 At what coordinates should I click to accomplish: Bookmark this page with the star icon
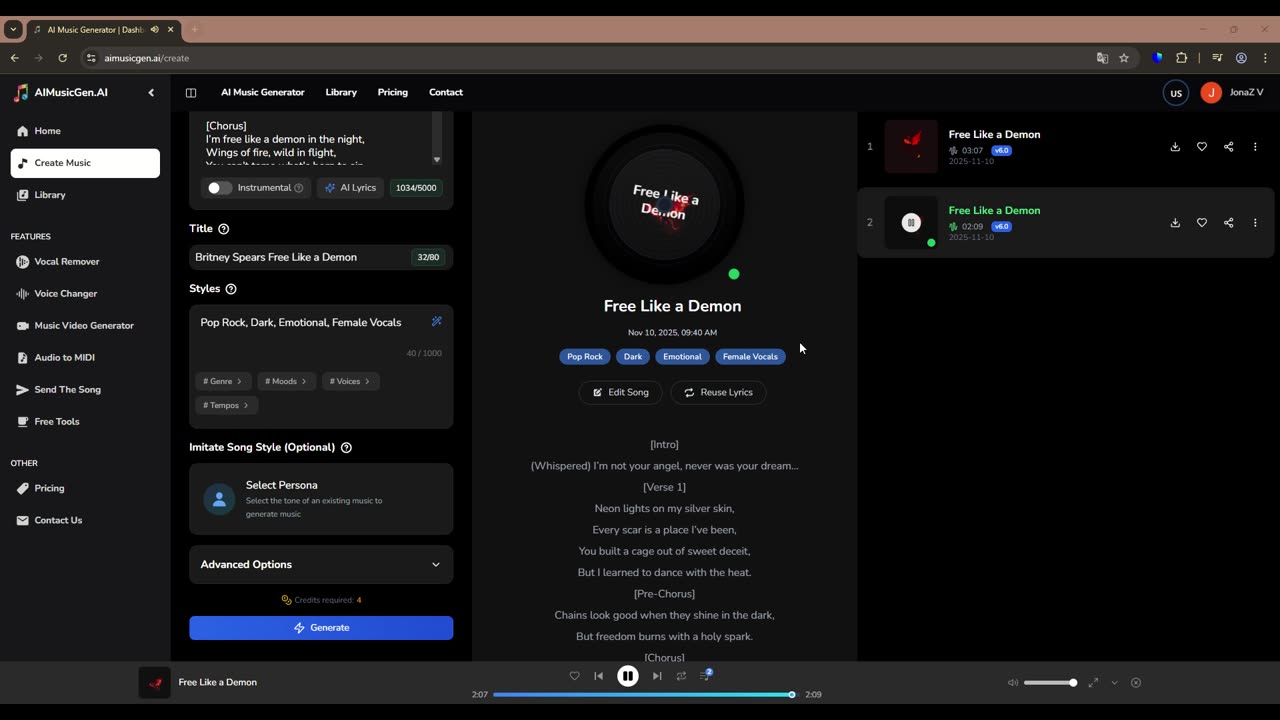1124,58
